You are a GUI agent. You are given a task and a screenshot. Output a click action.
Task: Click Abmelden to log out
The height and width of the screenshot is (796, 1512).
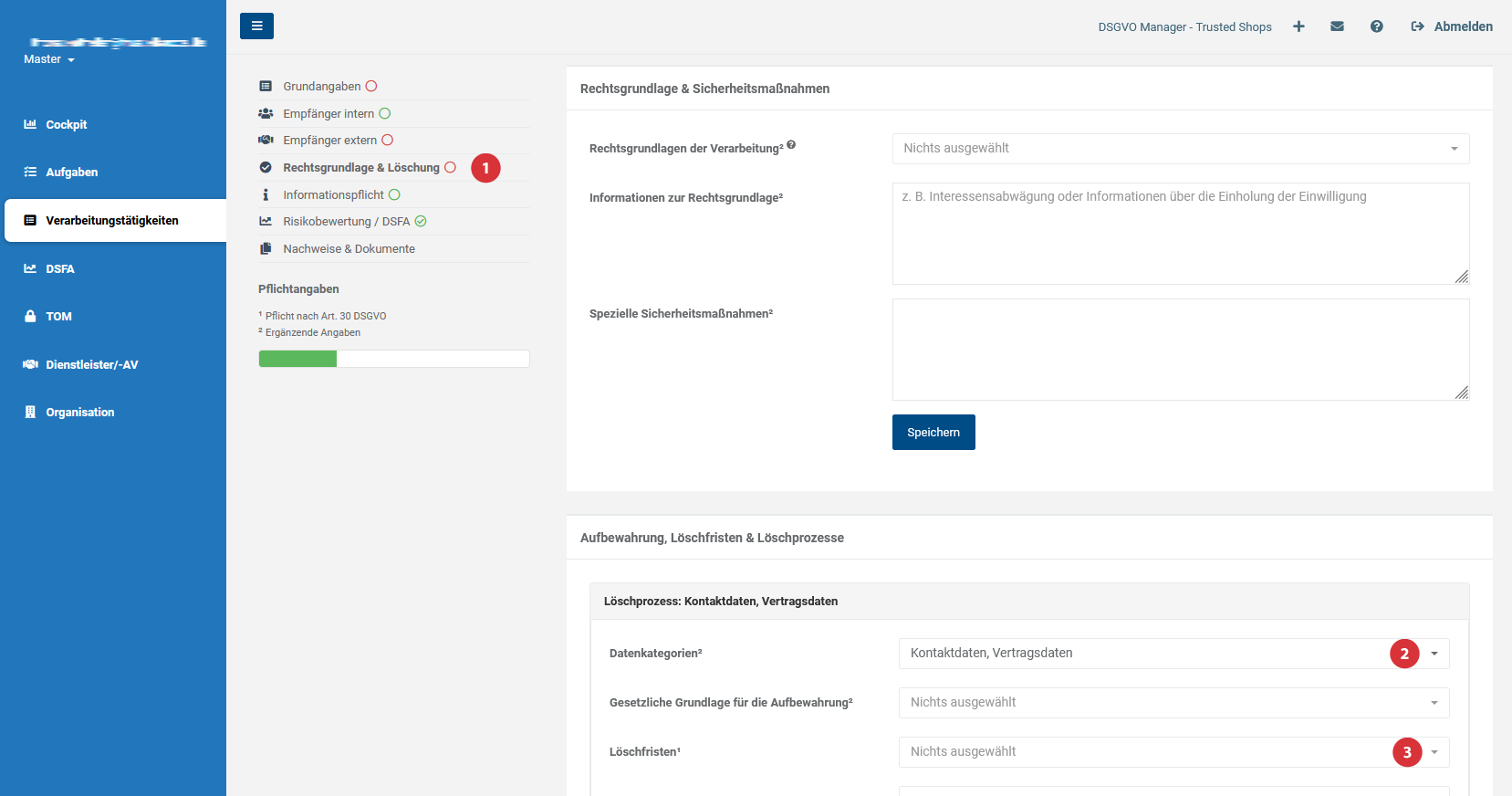coord(1452,26)
